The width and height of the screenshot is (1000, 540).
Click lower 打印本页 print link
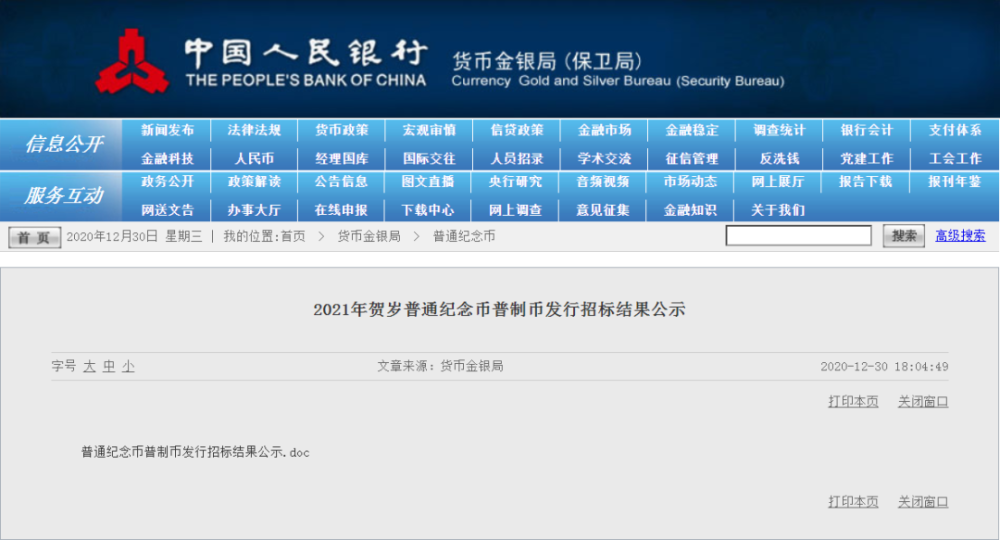(853, 502)
